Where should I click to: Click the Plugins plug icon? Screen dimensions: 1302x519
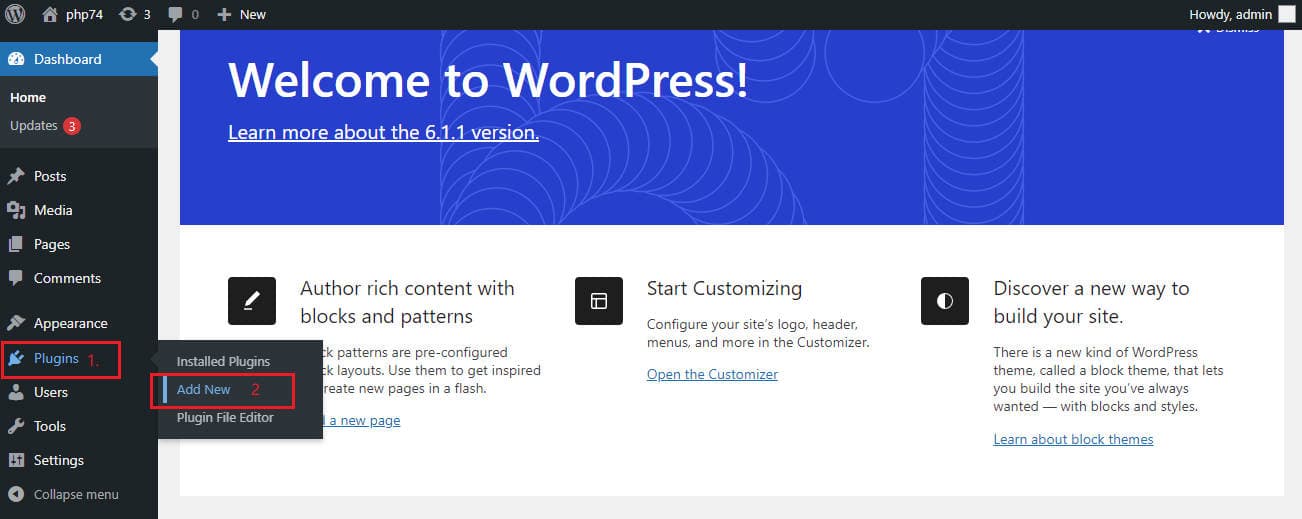pos(16,358)
